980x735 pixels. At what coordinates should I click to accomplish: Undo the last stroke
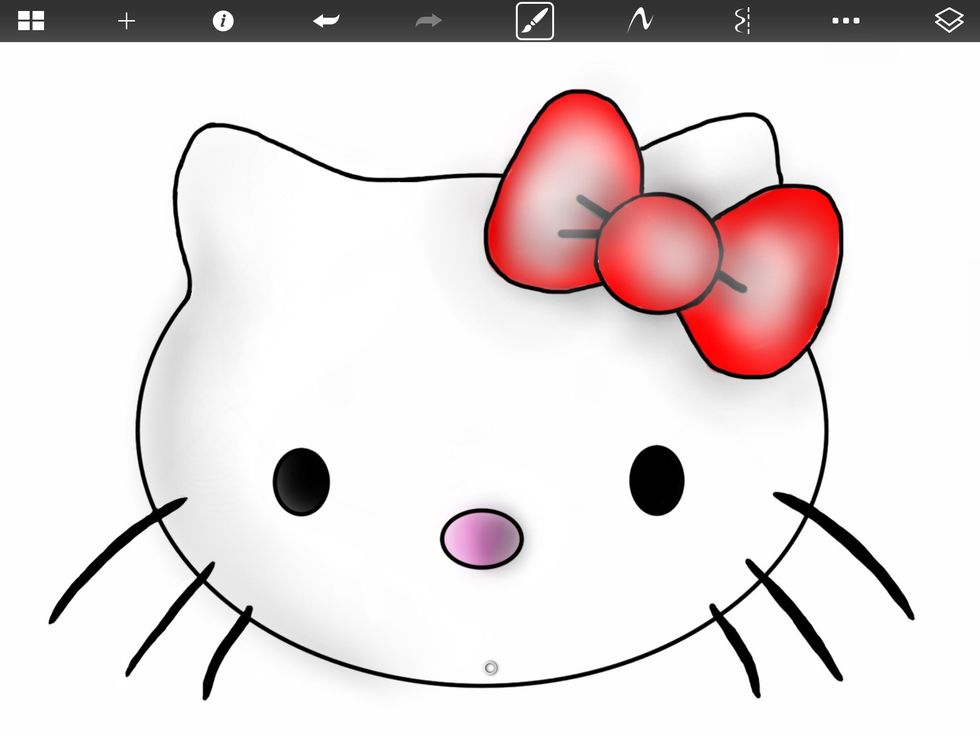pos(326,21)
